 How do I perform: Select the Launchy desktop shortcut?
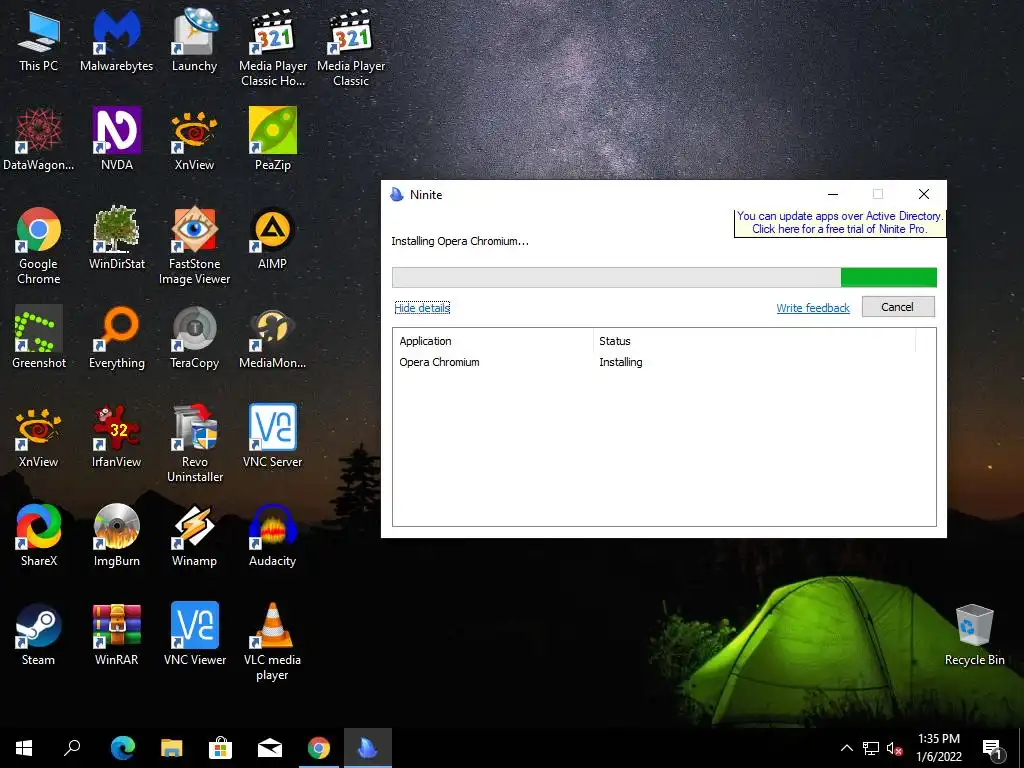click(194, 40)
